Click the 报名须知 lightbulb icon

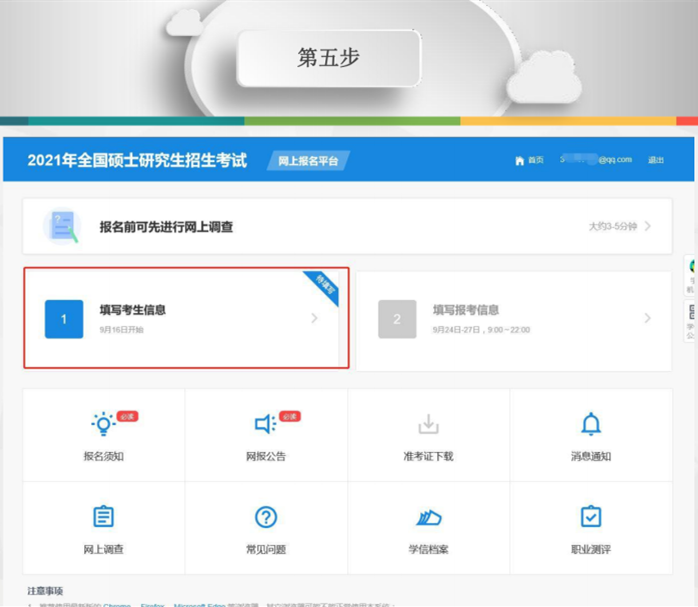tap(103, 424)
